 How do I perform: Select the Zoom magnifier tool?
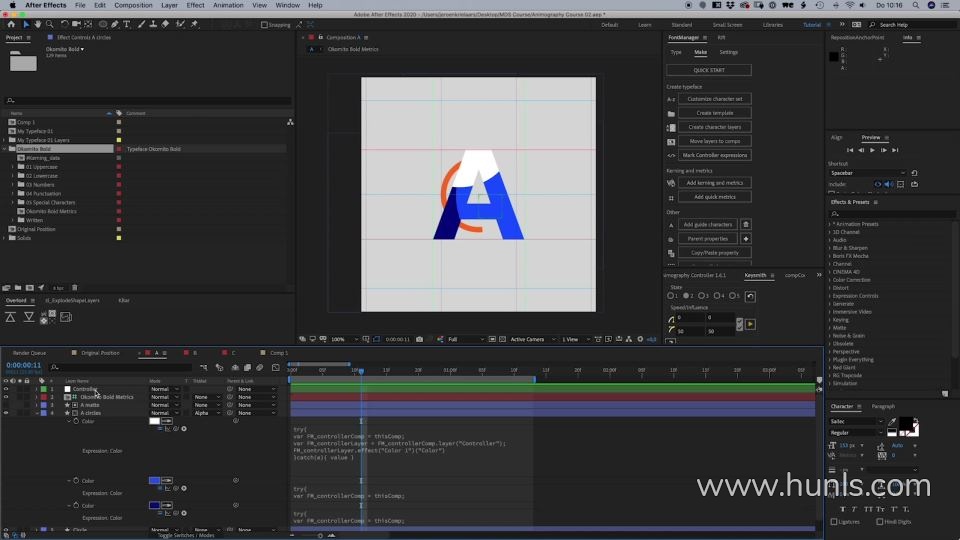(x=49, y=24)
